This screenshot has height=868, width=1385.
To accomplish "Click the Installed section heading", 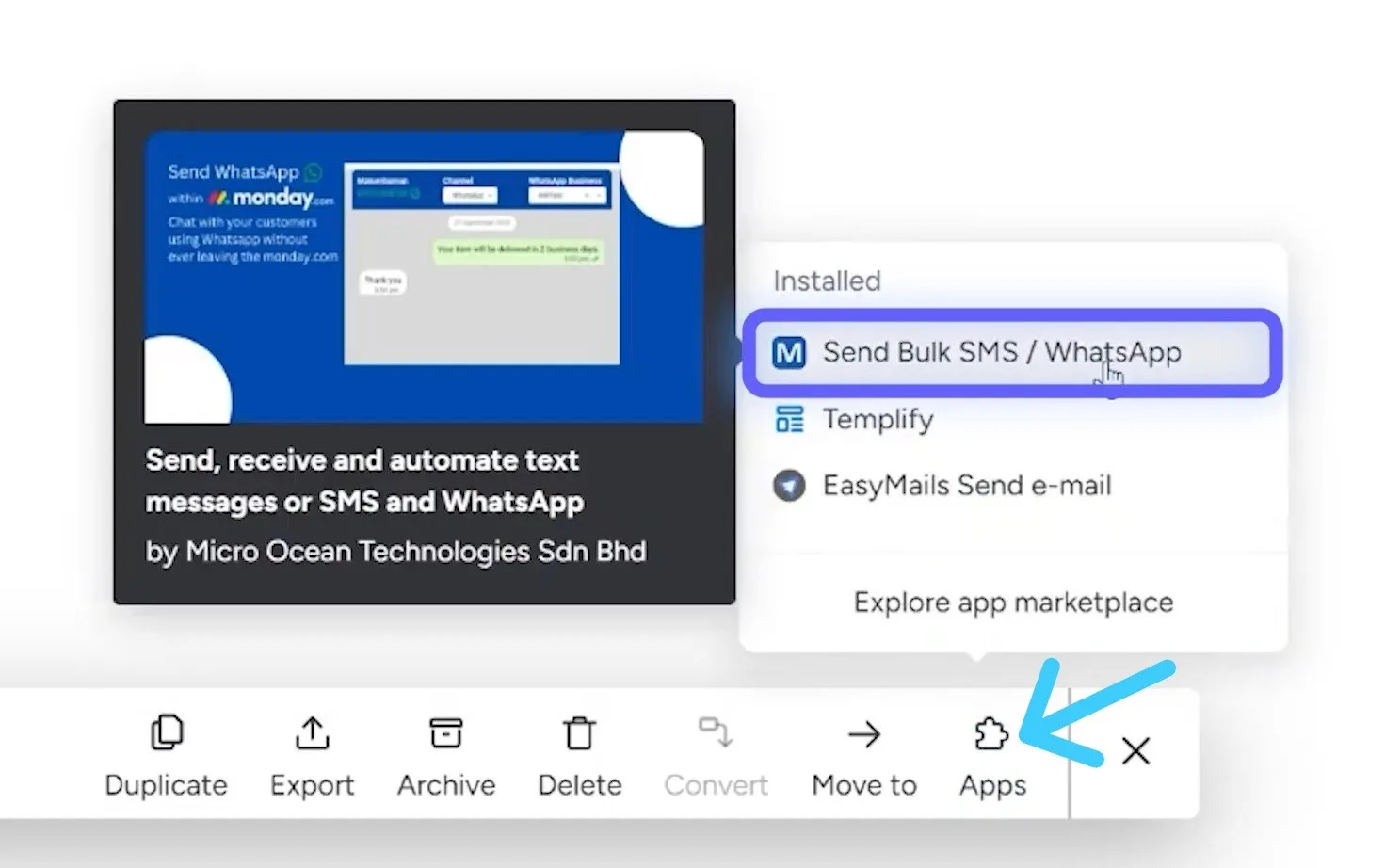I will tap(827, 281).
